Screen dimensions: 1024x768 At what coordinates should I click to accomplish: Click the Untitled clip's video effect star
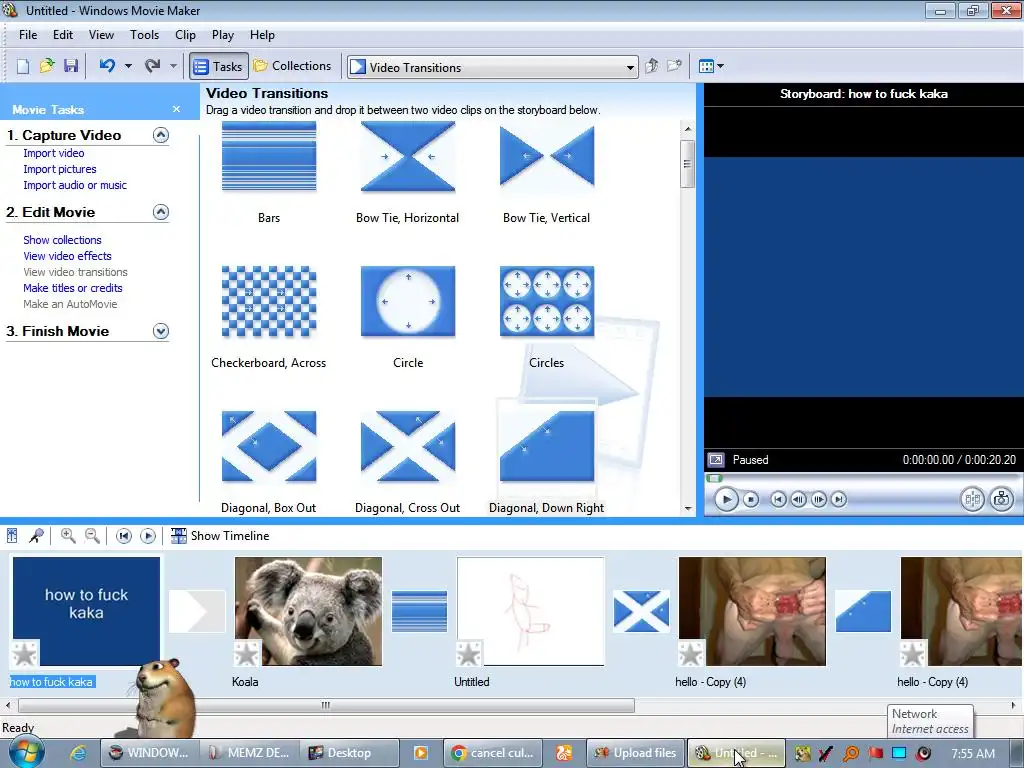pyautogui.click(x=469, y=654)
